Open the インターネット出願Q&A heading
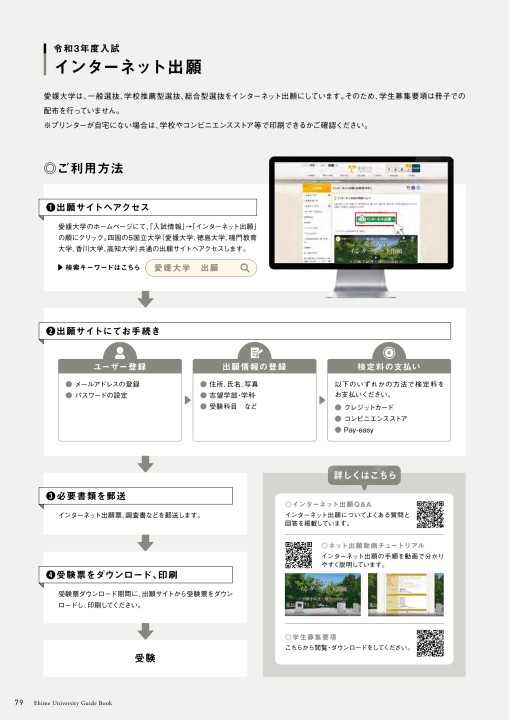The image size is (509, 720). (328, 504)
